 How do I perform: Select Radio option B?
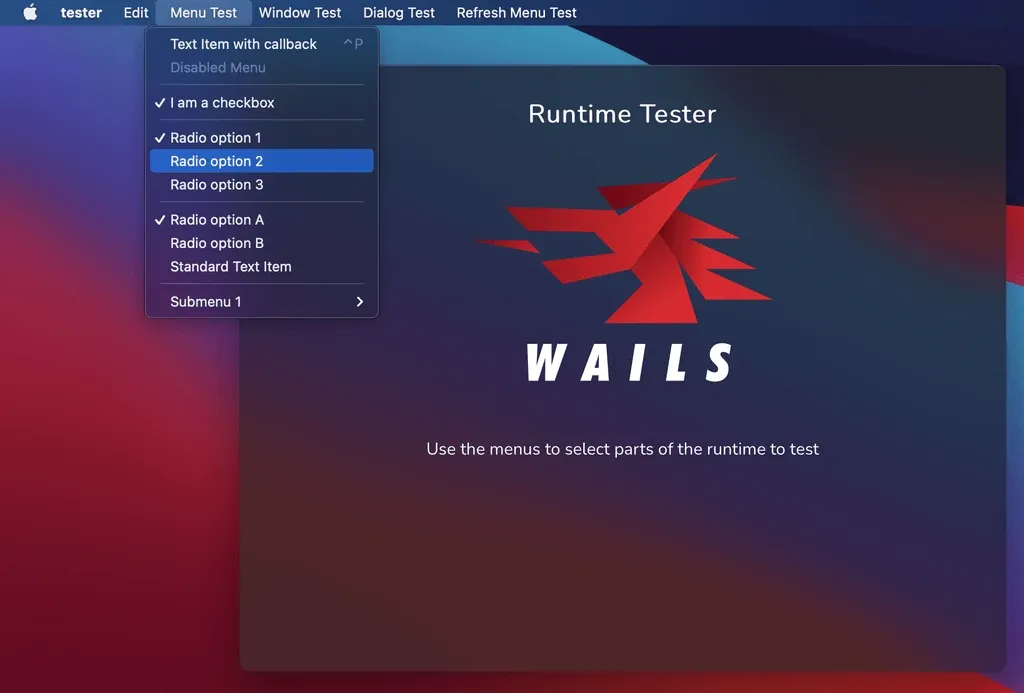pos(216,243)
